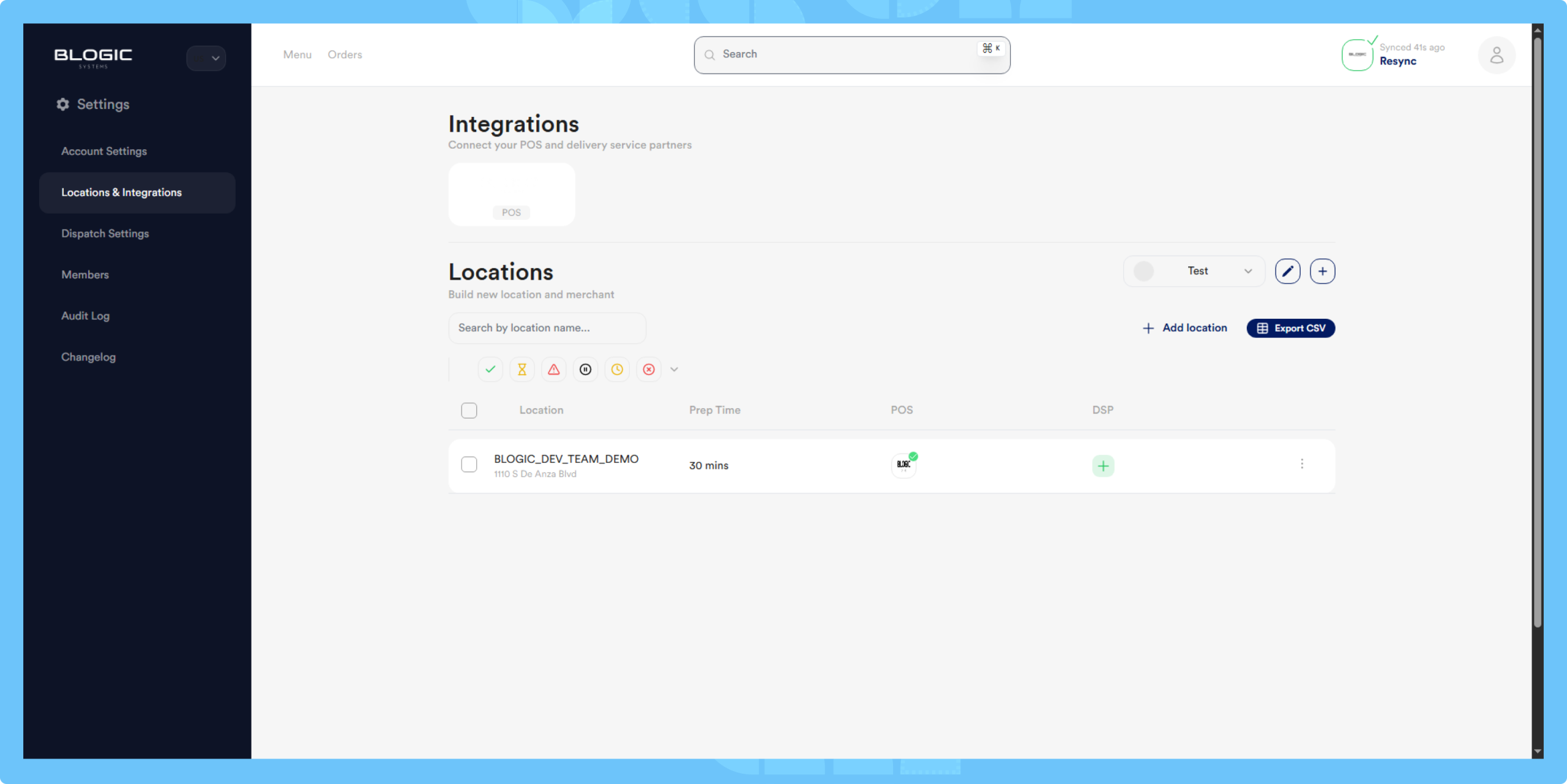The image size is (1567, 784).
Task: Click the yellow clock status filter
Action: point(617,369)
